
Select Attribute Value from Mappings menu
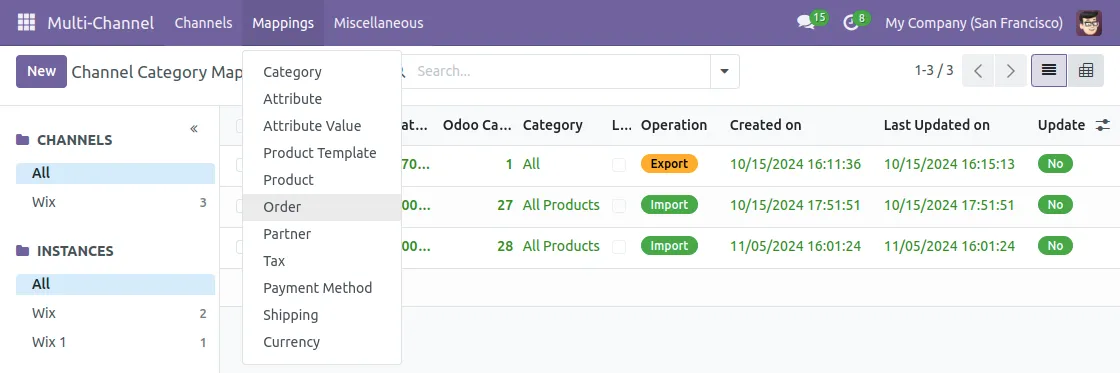point(322,126)
